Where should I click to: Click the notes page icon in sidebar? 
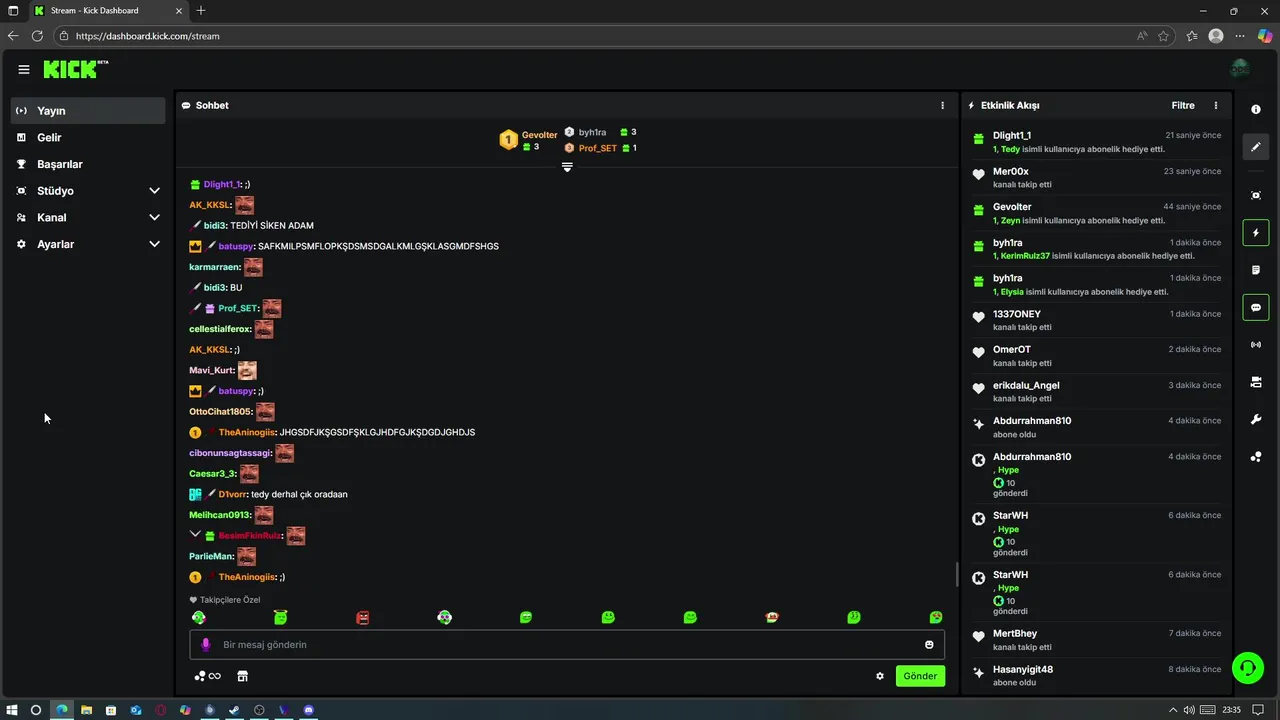tap(1256, 270)
